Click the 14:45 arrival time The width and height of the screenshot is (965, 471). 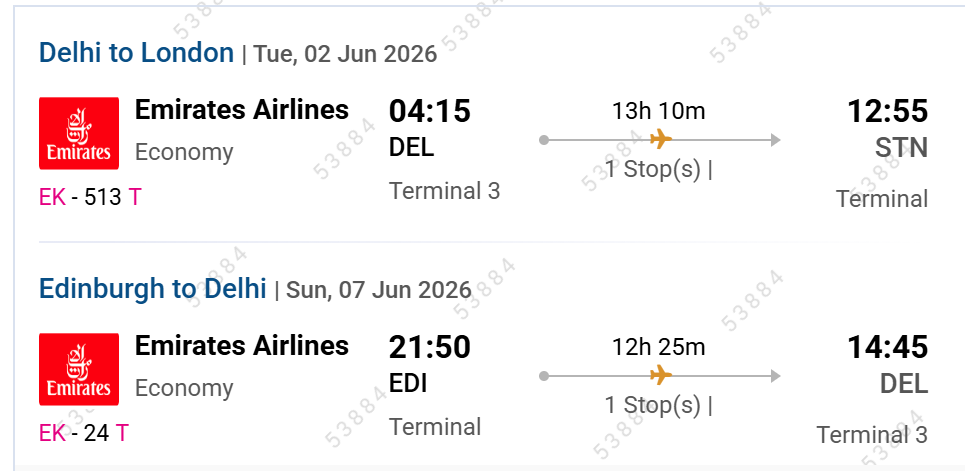(887, 347)
